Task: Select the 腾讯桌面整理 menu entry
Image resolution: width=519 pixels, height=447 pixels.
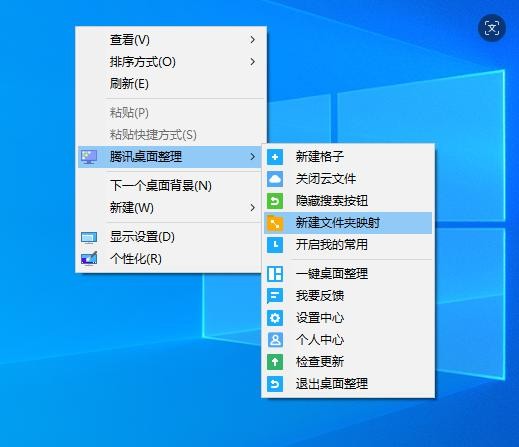Action: (x=171, y=157)
